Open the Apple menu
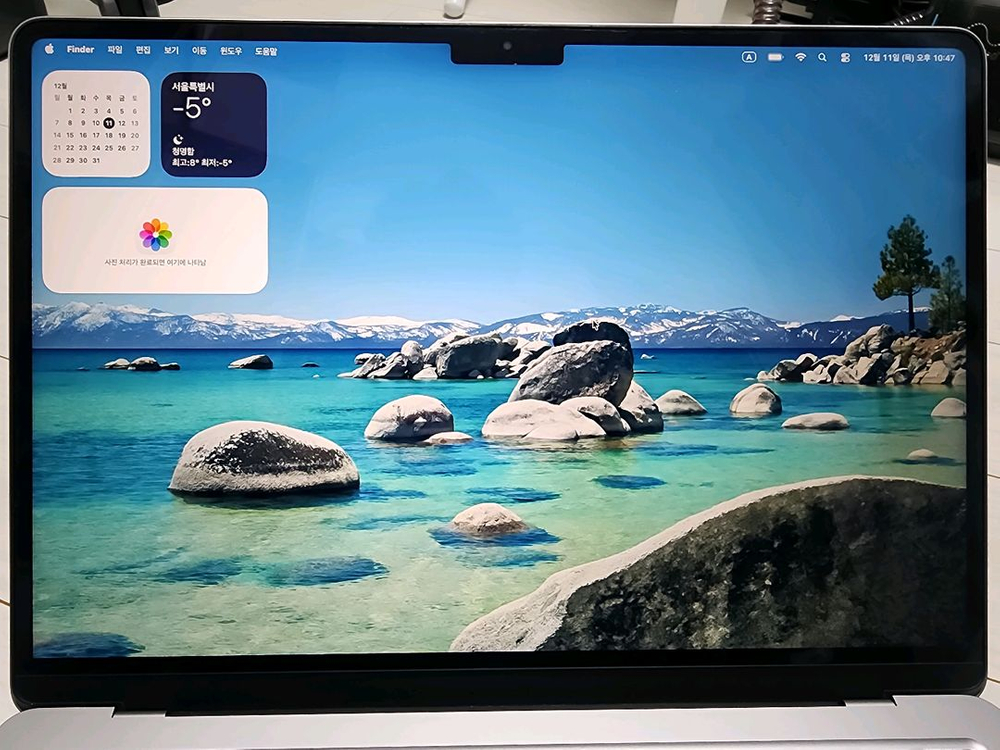Screen dimensions: 1000x750 (x=47, y=48)
